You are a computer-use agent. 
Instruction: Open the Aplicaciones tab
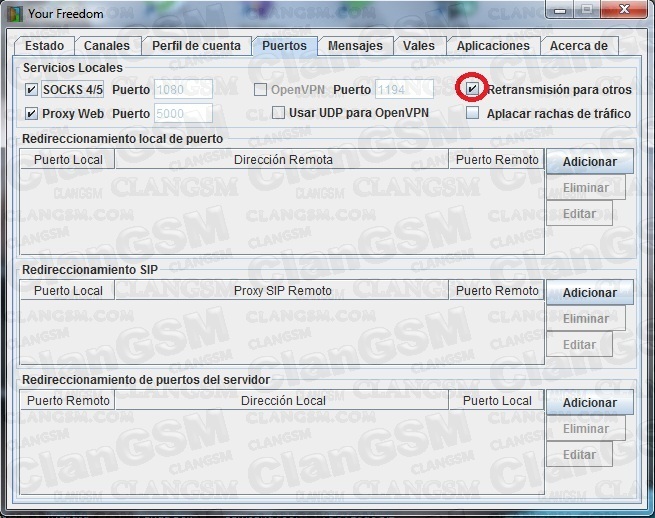493,46
